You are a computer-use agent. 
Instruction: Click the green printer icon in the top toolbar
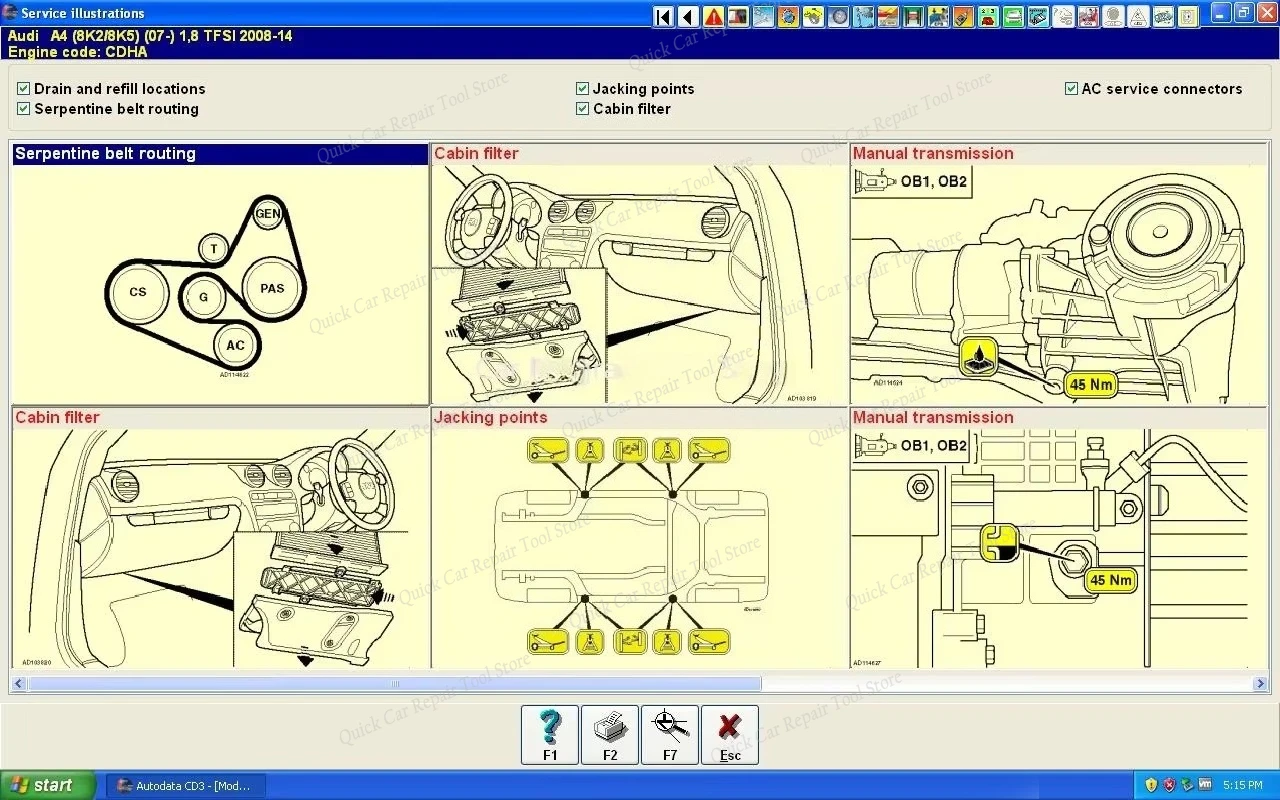coord(1013,15)
